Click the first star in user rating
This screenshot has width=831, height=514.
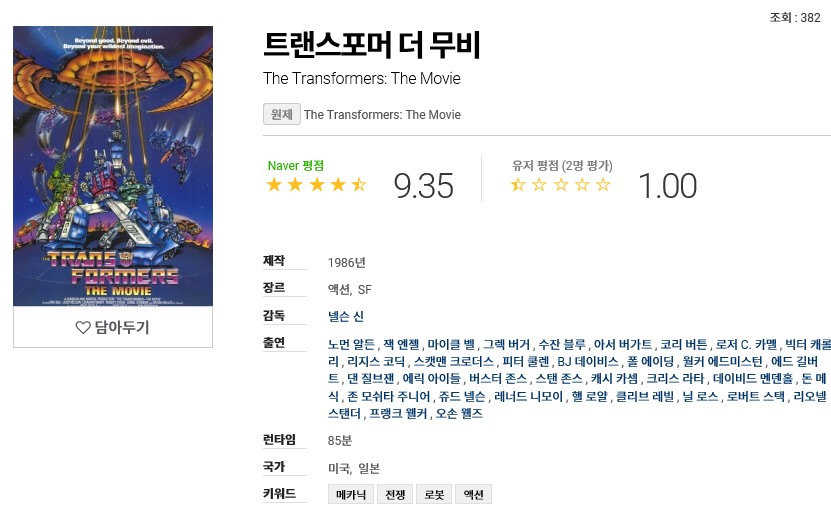518,184
